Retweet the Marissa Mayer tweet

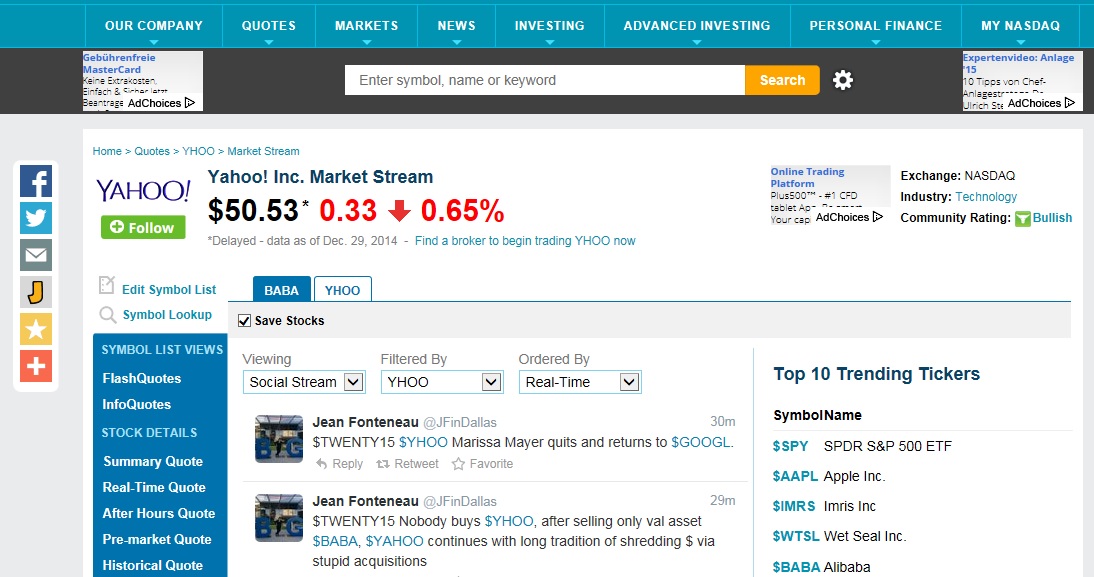tap(407, 464)
